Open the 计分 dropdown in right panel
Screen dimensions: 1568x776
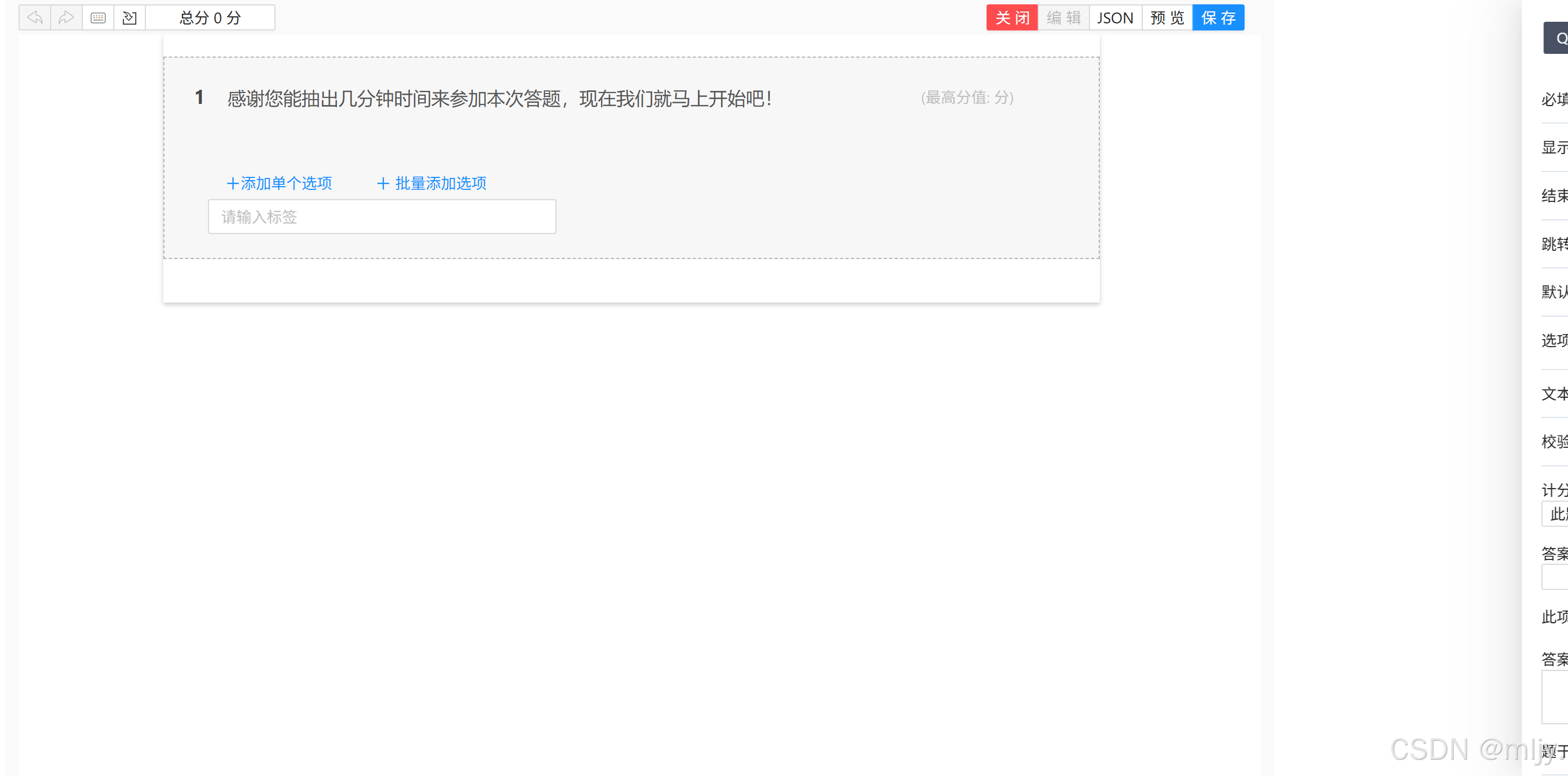pos(1556,514)
